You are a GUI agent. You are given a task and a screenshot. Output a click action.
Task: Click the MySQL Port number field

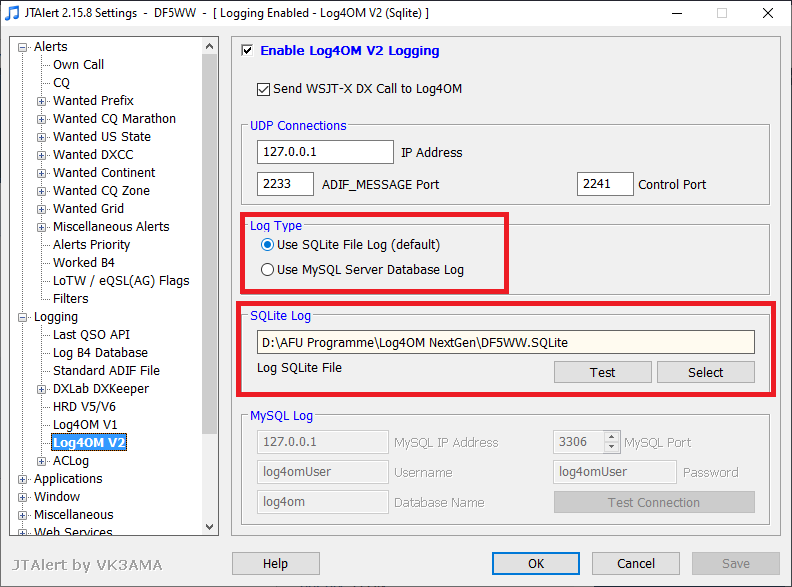(579, 442)
